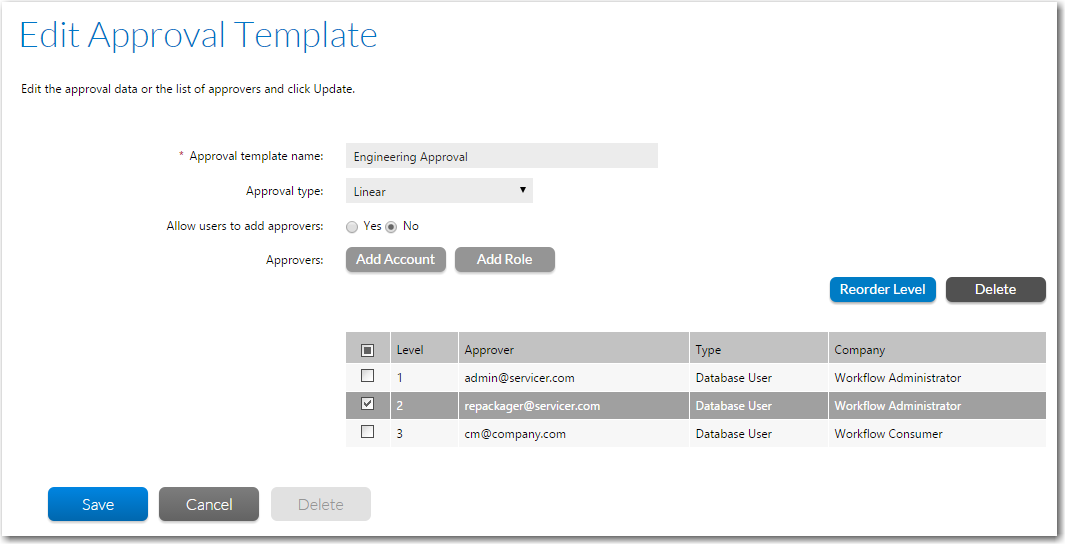Select the admin@servicer.com approver entry

(x=519, y=378)
